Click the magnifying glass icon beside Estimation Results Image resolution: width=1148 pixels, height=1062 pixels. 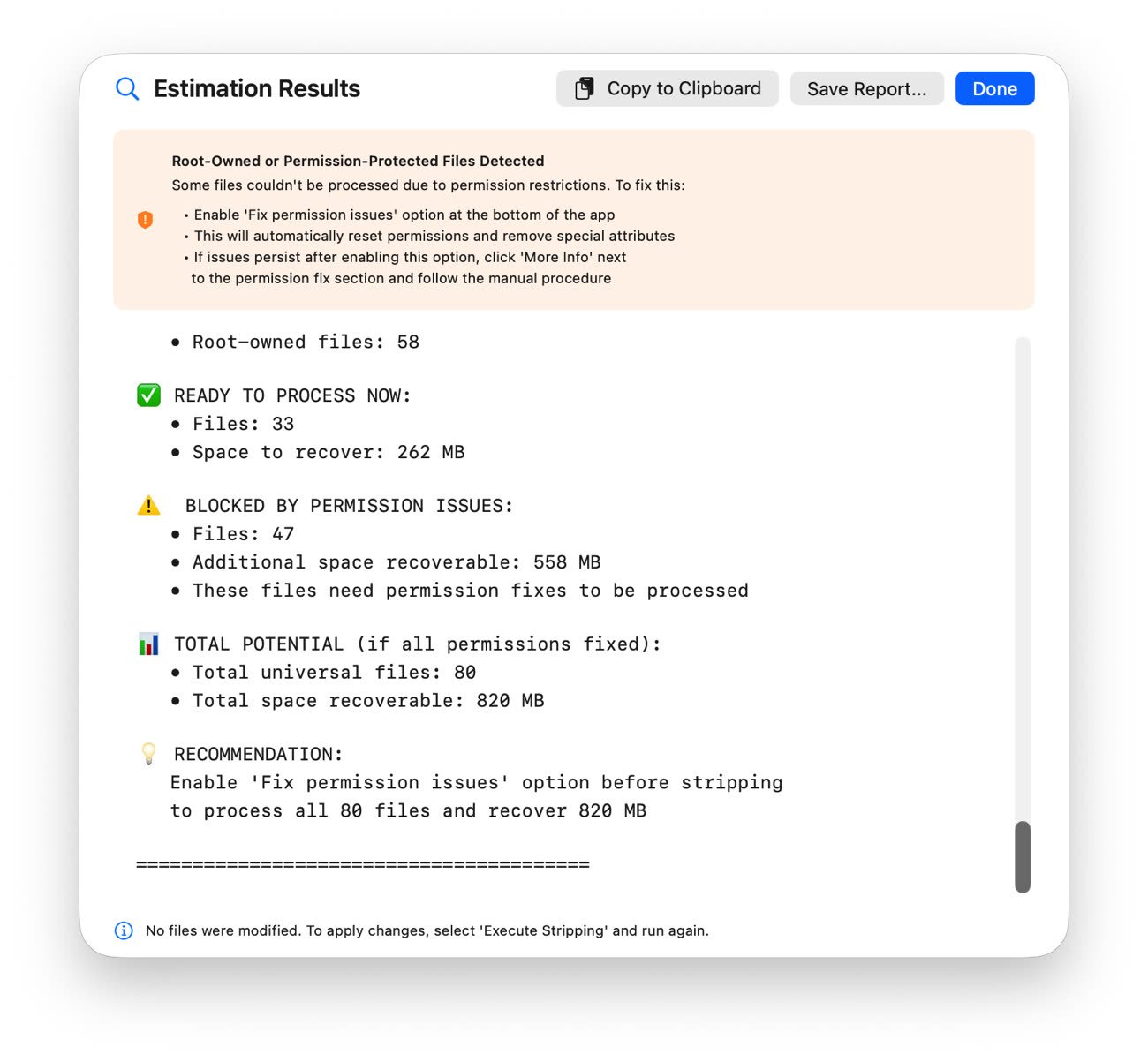[127, 88]
